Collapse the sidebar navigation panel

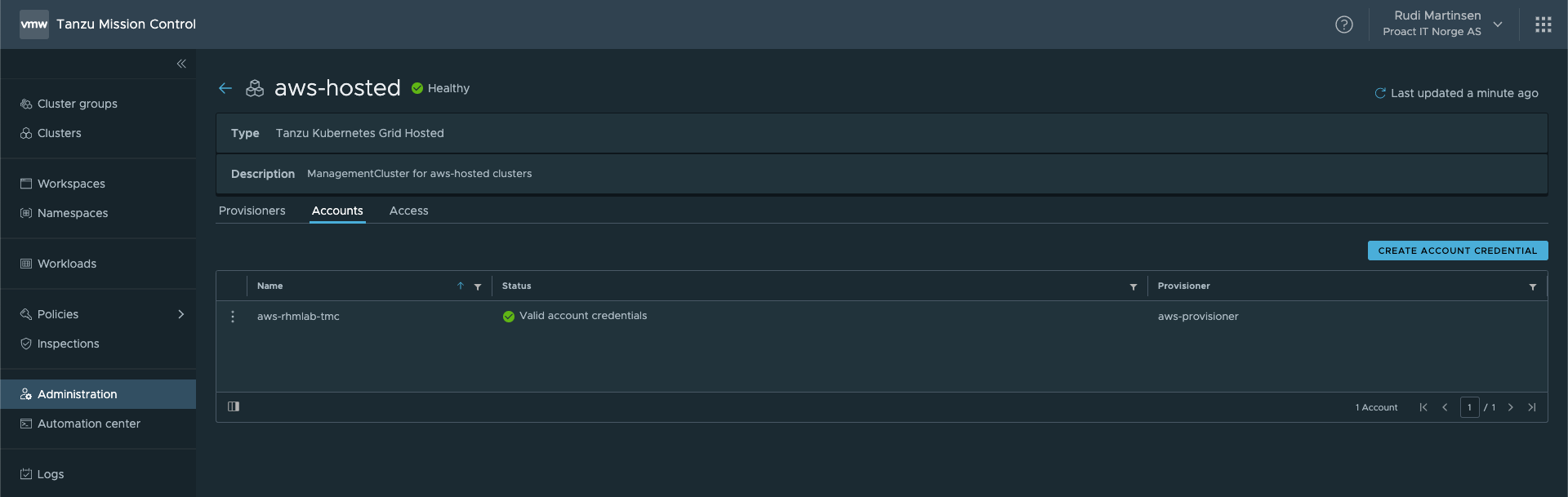pos(181,64)
